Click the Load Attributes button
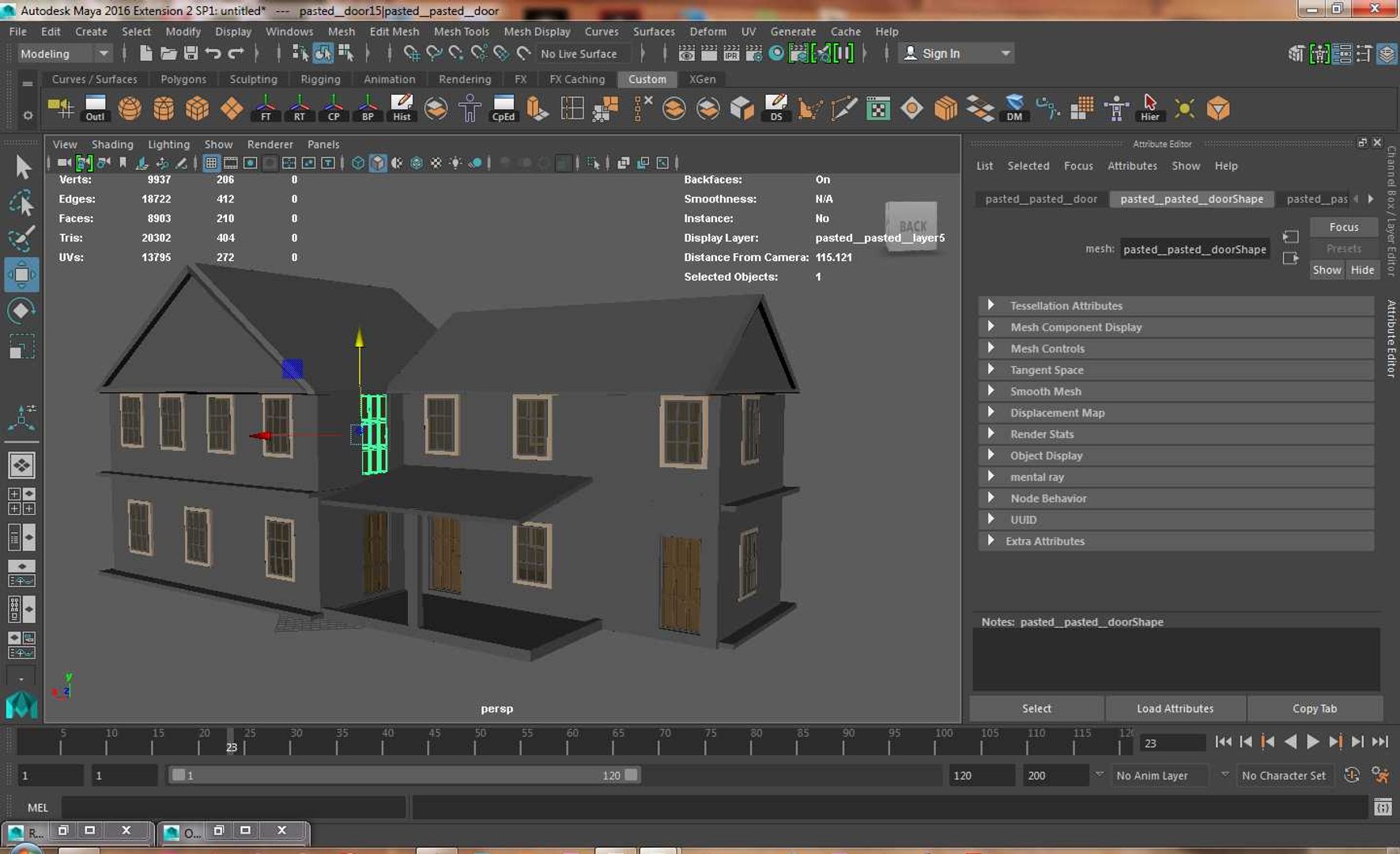The width and height of the screenshot is (1400, 854). [x=1175, y=709]
